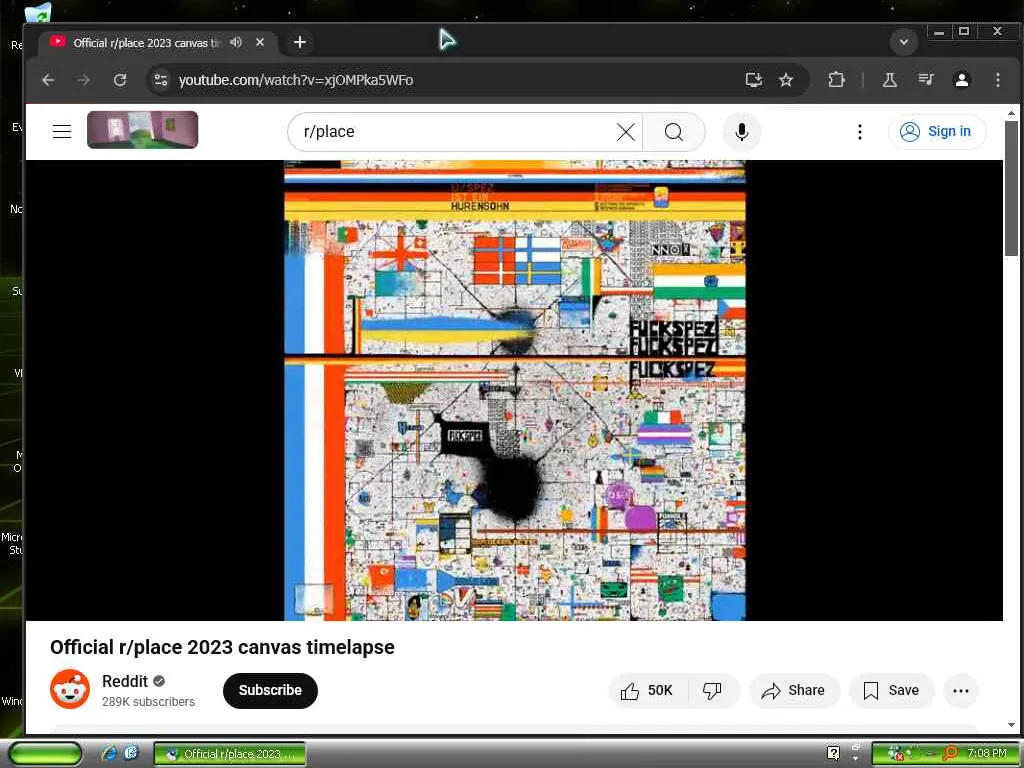Click the r/place search field

point(457,132)
